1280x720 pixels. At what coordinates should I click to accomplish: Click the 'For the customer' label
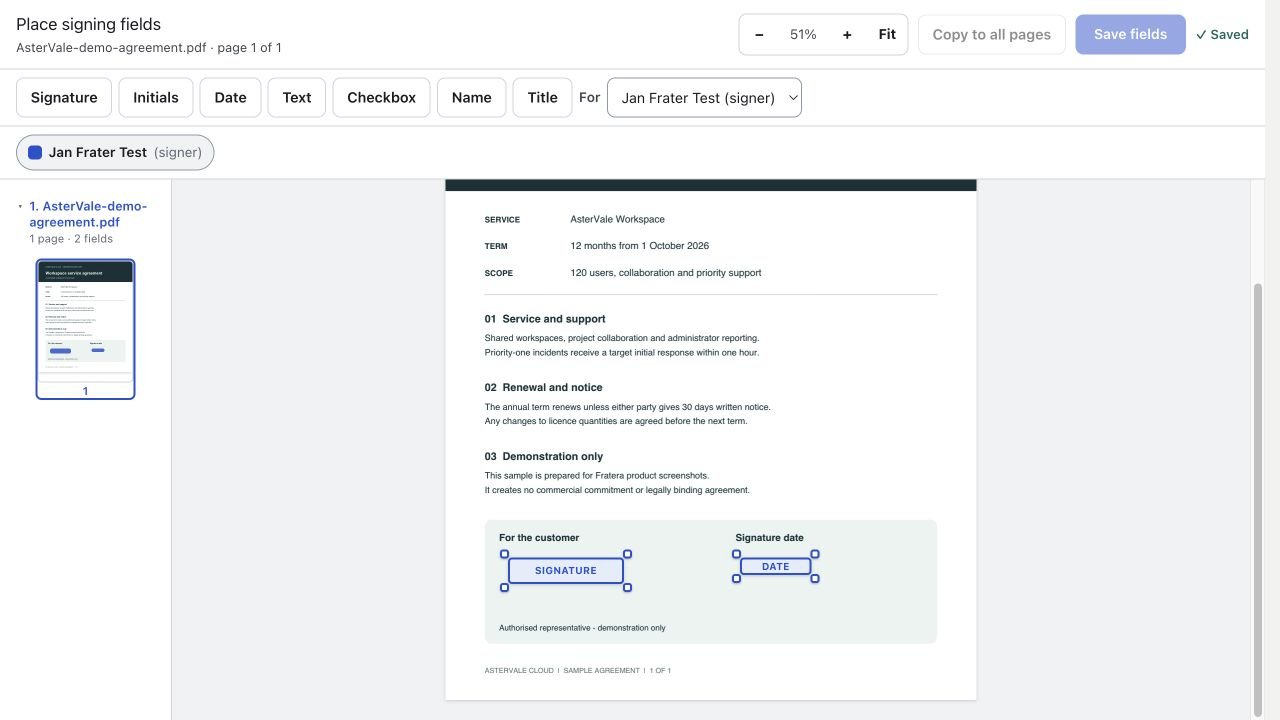click(x=539, y=538)
